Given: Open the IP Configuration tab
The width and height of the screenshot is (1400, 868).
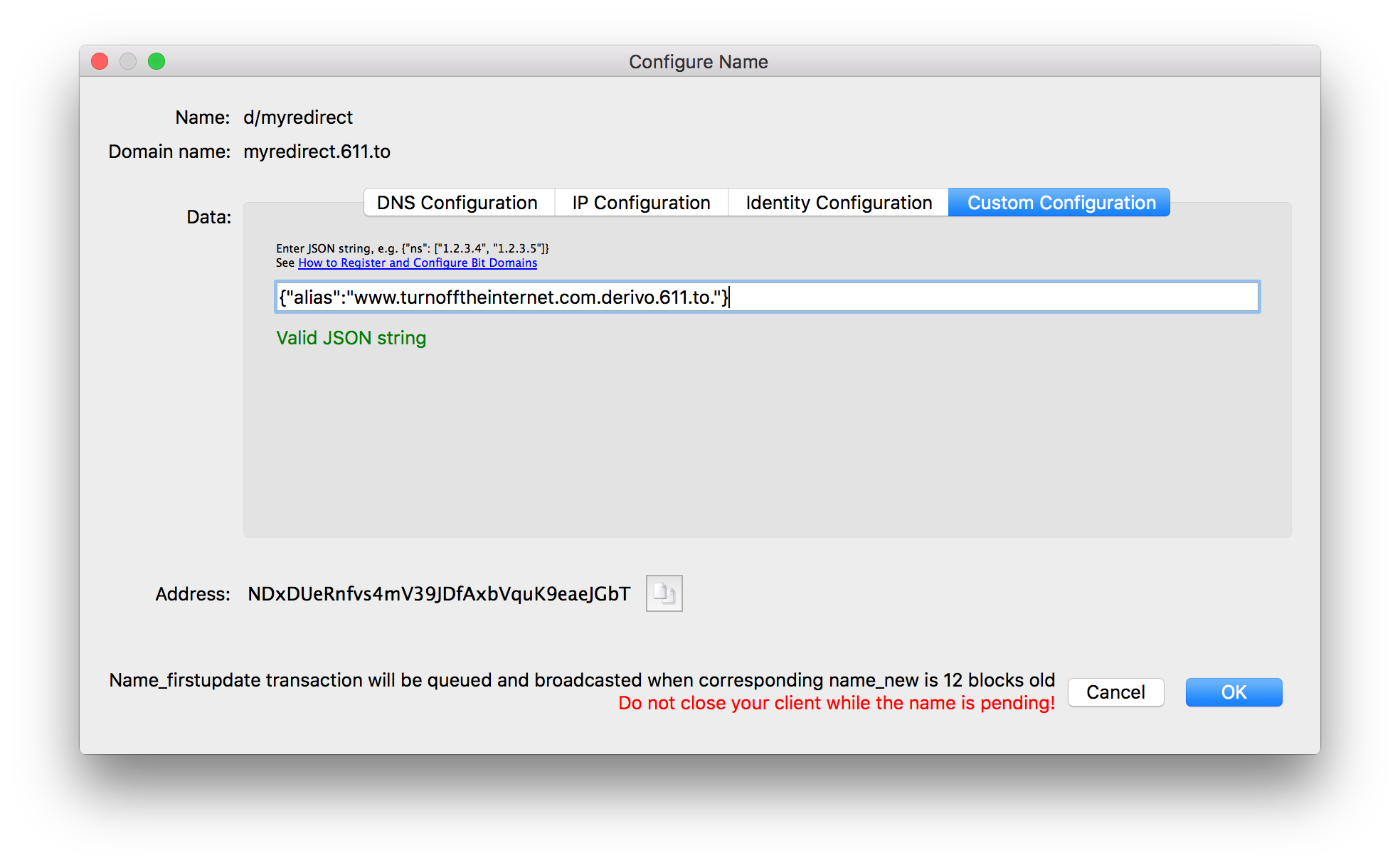Looking at the screenshot, I should pos(641,203).
